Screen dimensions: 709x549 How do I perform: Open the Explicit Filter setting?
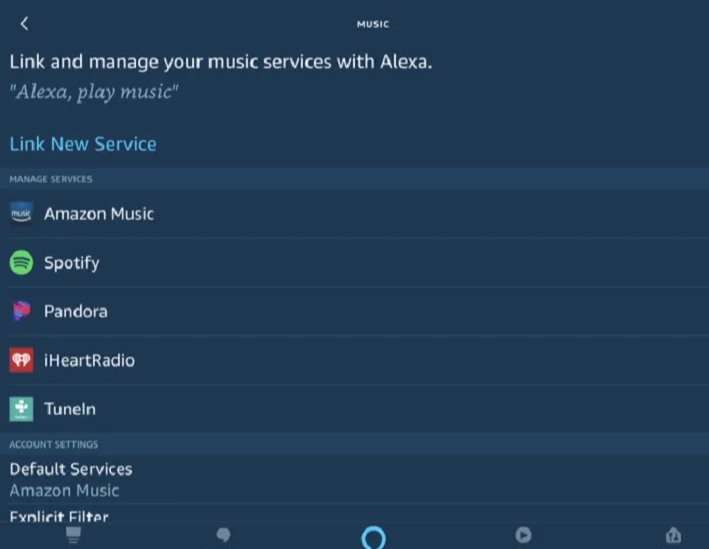(354, 515)
